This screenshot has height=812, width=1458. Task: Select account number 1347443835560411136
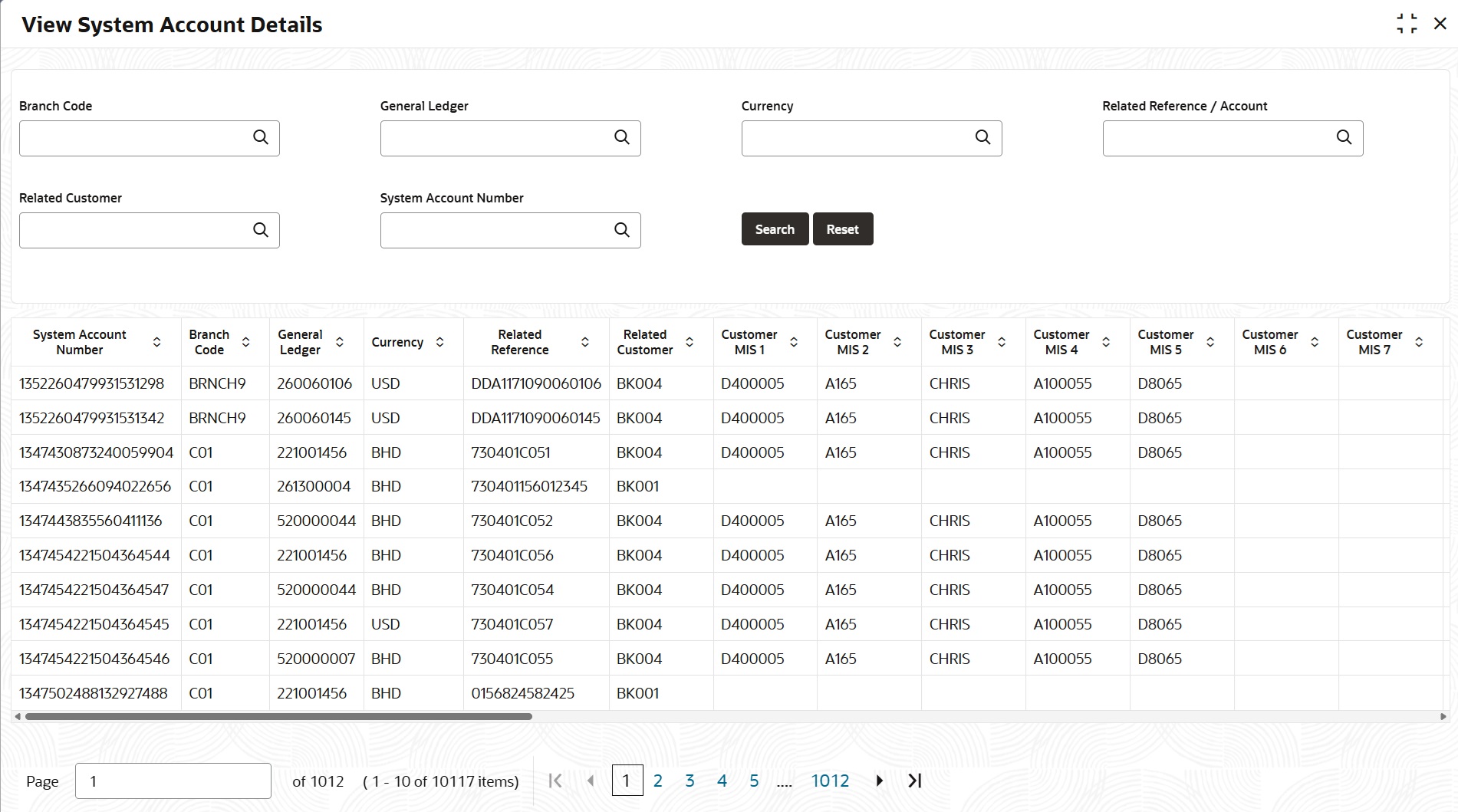[x=91, y=521]
